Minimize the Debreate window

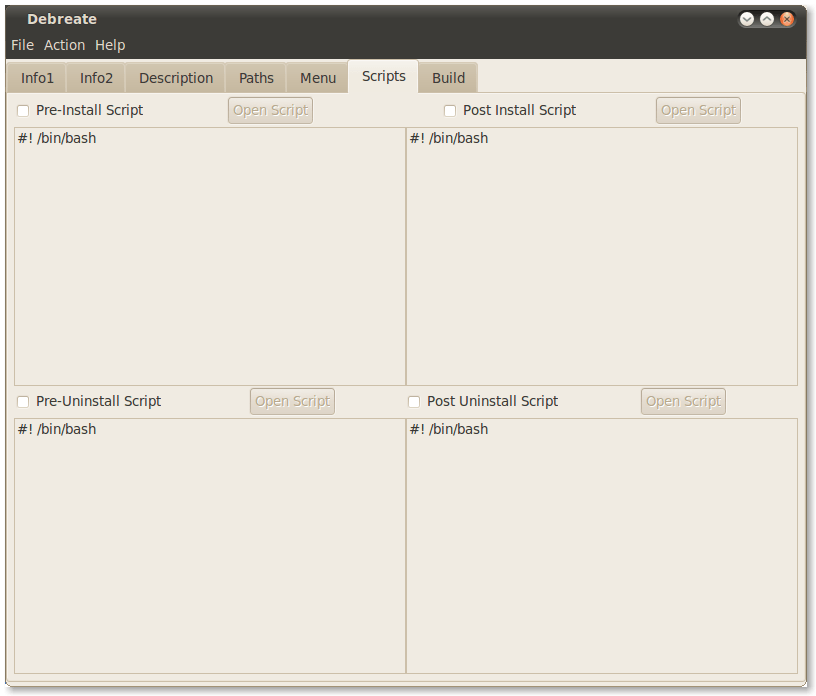pyautogui.click(x=747, y=19)
